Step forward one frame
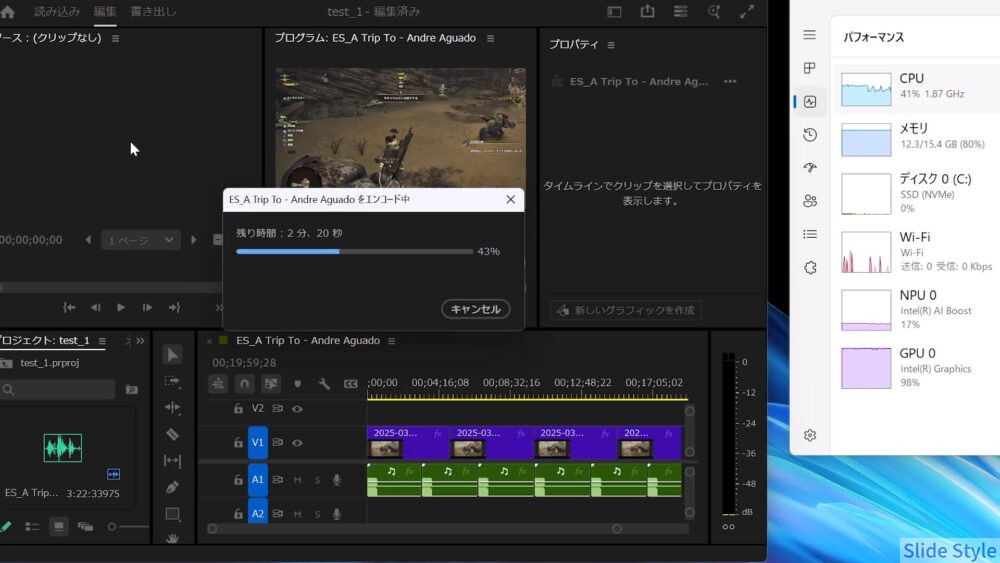The image size is (1000, 563). (x=147, y=307)
